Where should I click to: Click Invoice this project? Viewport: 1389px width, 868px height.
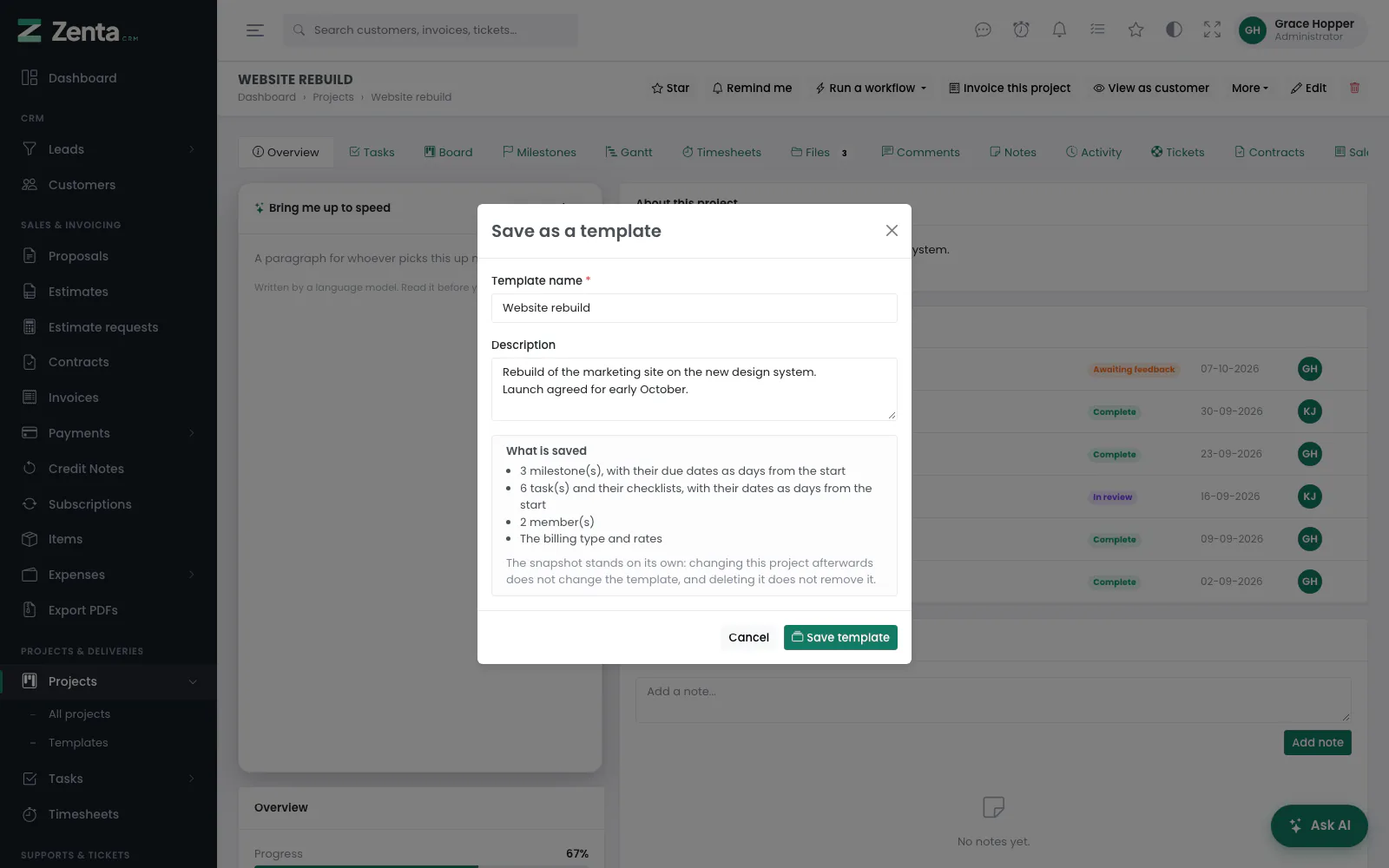1010,88
